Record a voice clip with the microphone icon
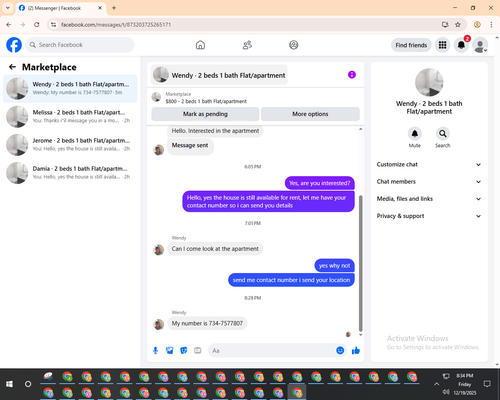The image size is (500, 400). tap(155, 350)
